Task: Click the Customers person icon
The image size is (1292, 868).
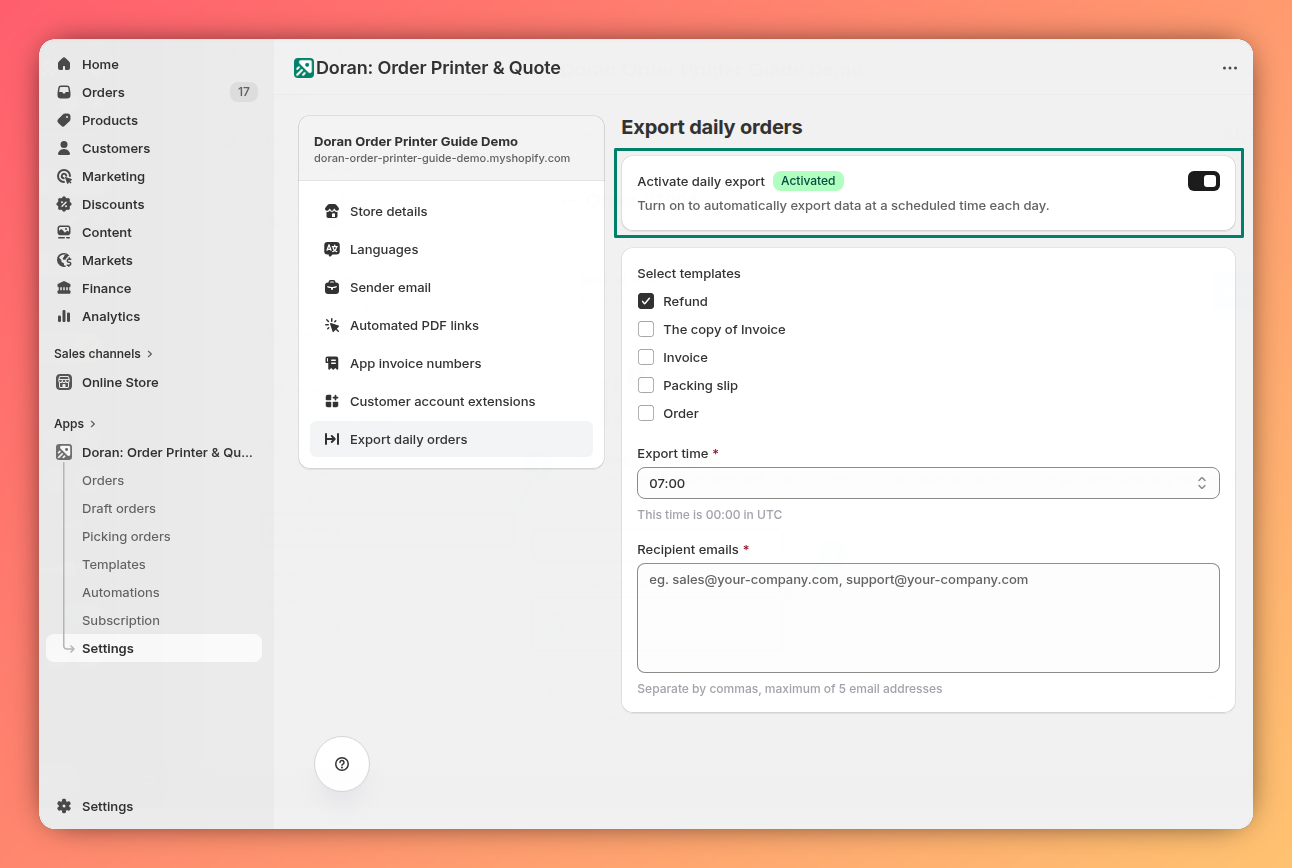Action: pos(64,148)
